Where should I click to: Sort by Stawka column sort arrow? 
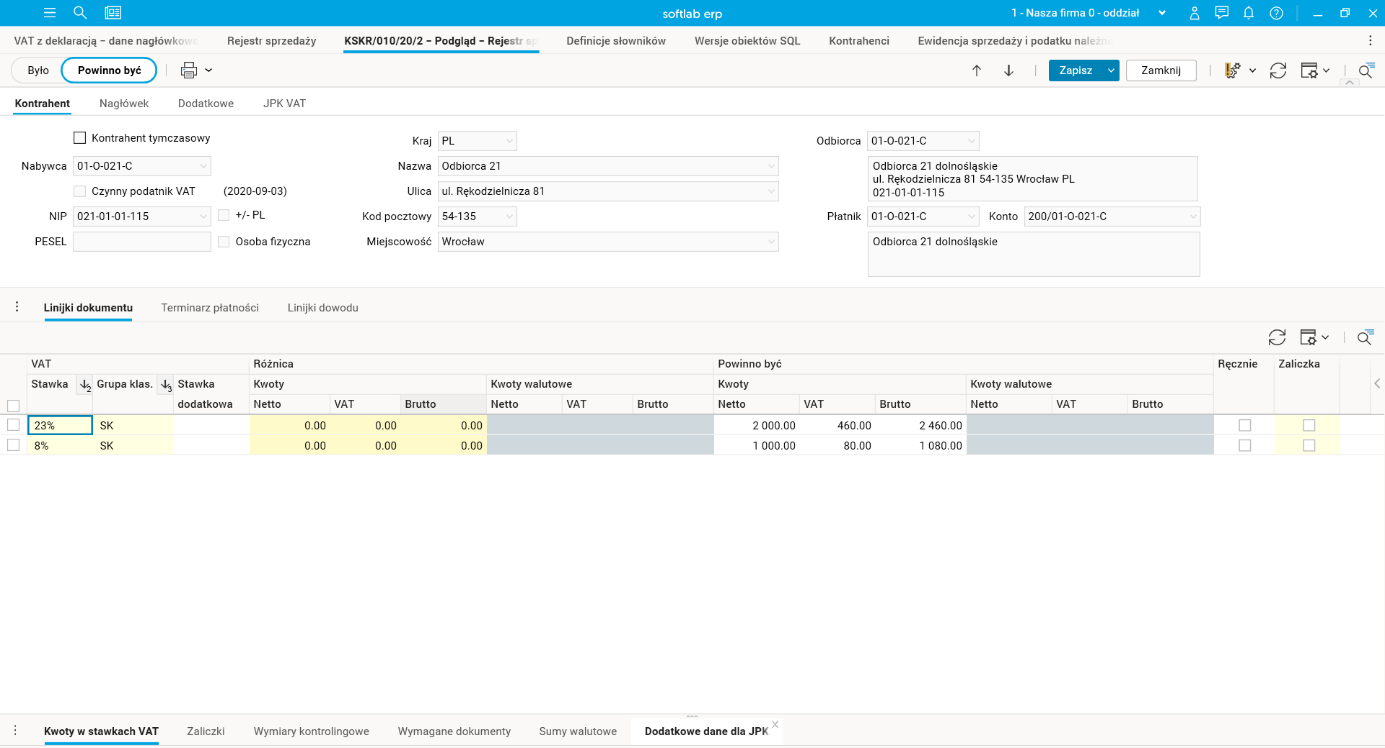click(84, 385)
